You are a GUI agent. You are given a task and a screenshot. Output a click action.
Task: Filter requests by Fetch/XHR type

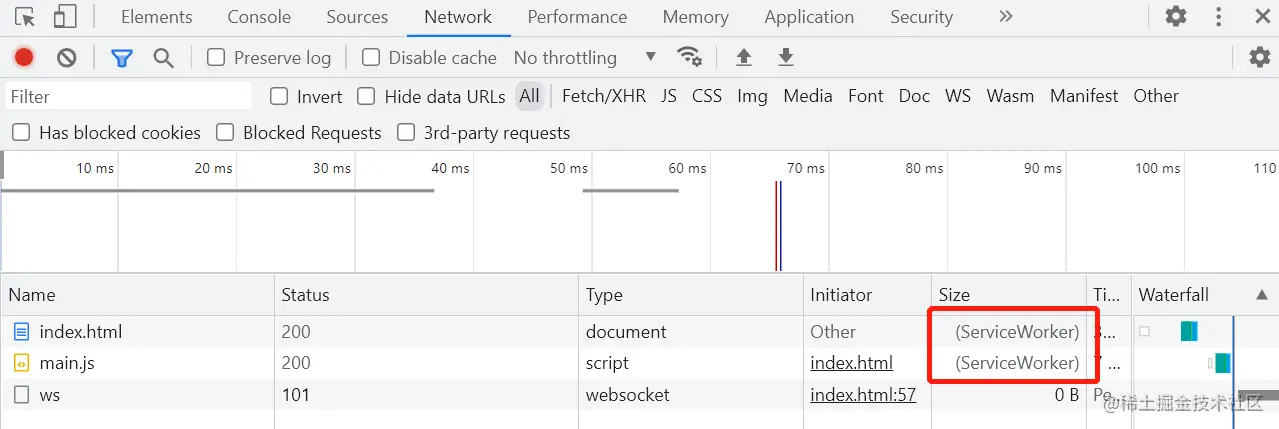coord(604,96)
